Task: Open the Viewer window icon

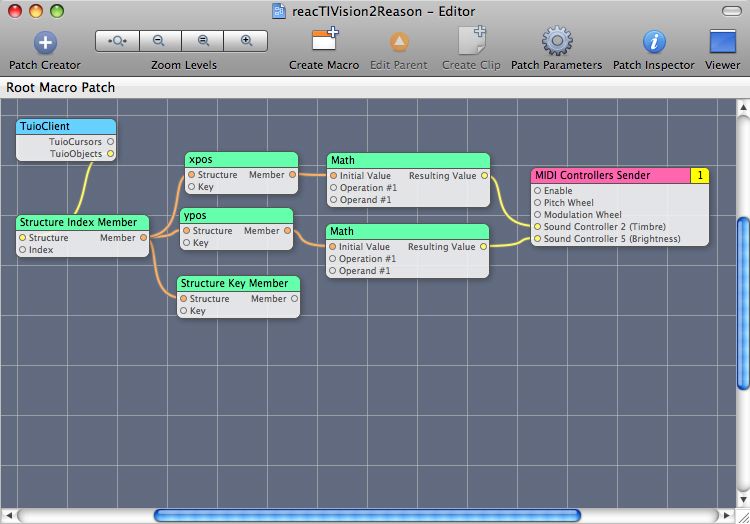Action: click(x=722, y=42)
